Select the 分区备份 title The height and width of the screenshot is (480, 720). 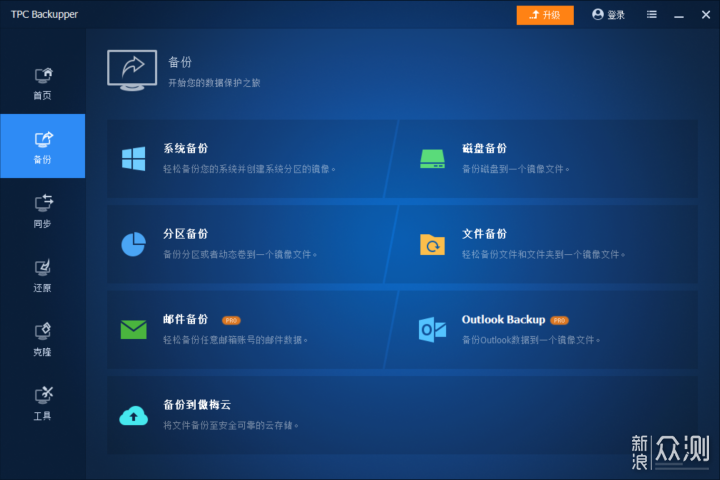186,234
